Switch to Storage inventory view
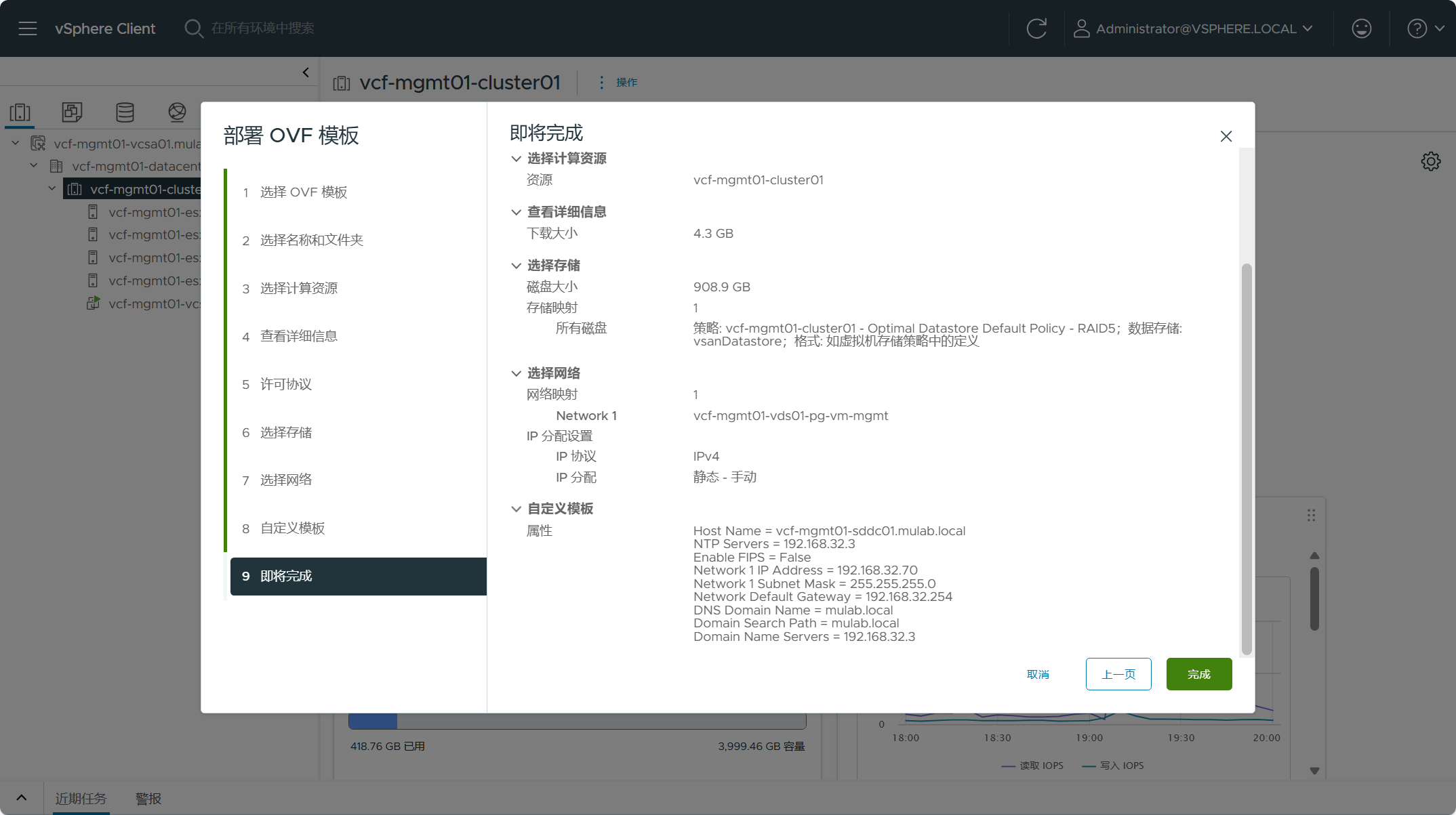1456x815 pixels. point(125,112)
